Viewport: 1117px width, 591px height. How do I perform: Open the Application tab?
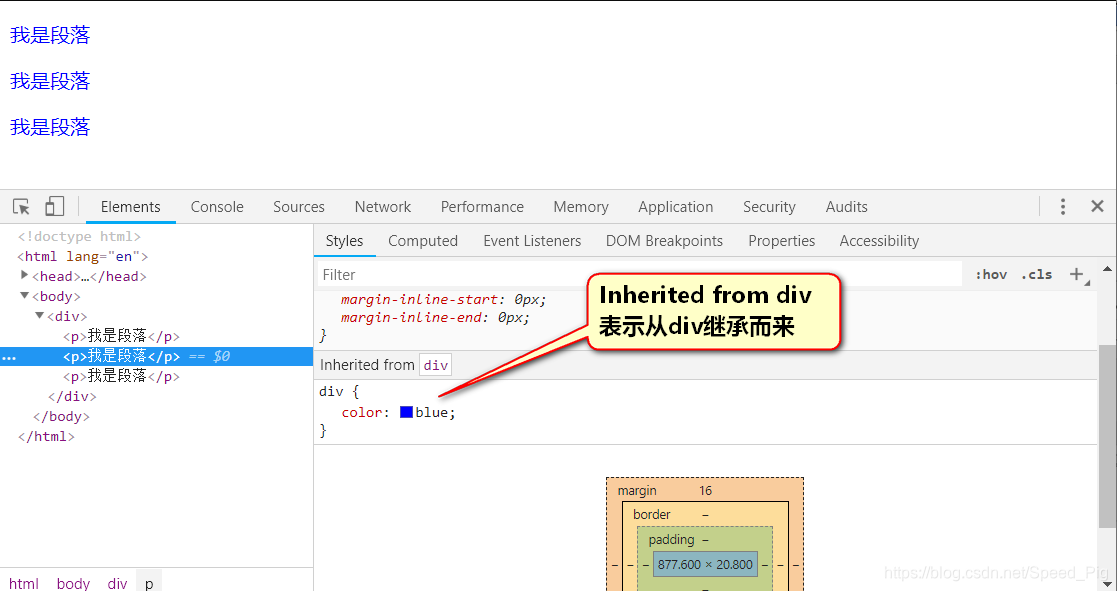pyautogui.click(x=675, y=206)
